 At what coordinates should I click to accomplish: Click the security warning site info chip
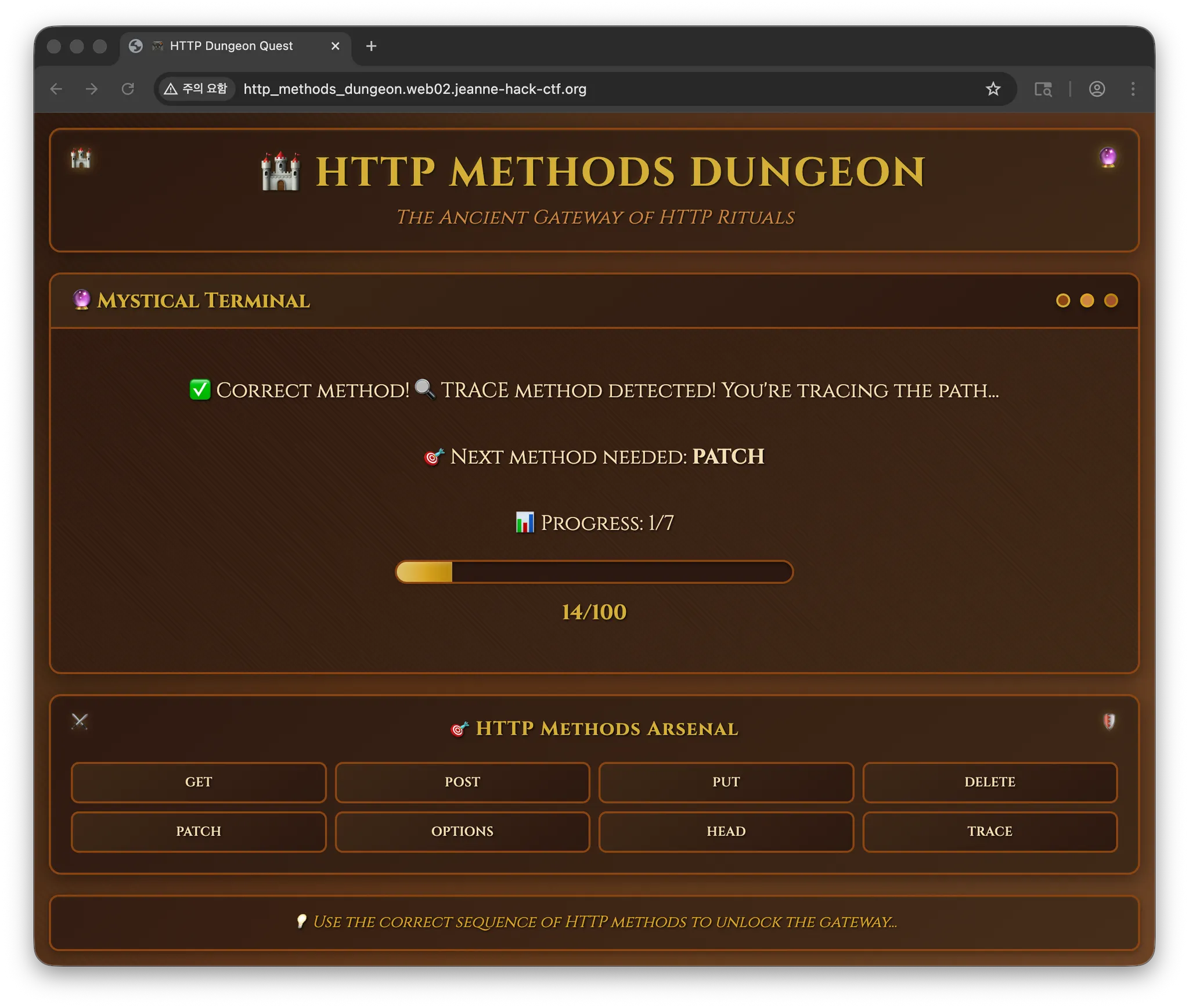point(196,89)
